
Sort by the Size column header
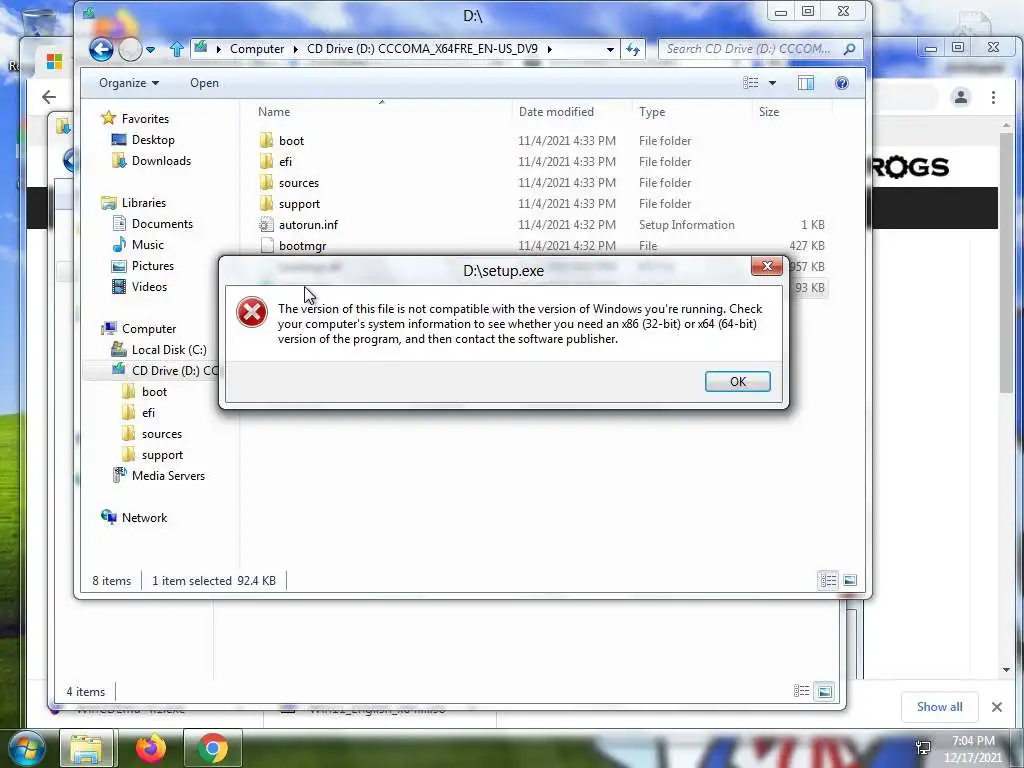769,112
